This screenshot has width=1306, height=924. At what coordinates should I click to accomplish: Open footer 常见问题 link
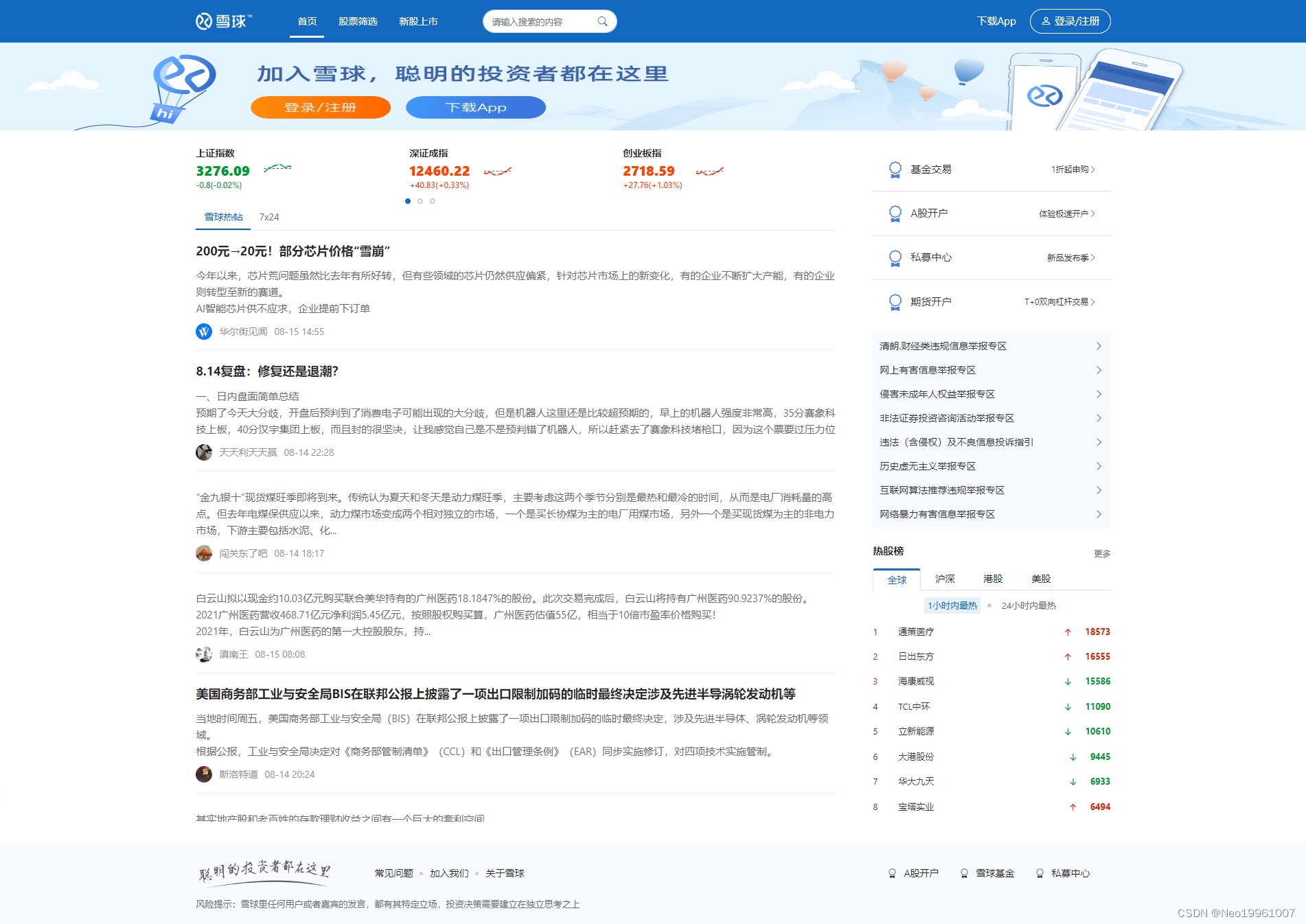point(393,873)
